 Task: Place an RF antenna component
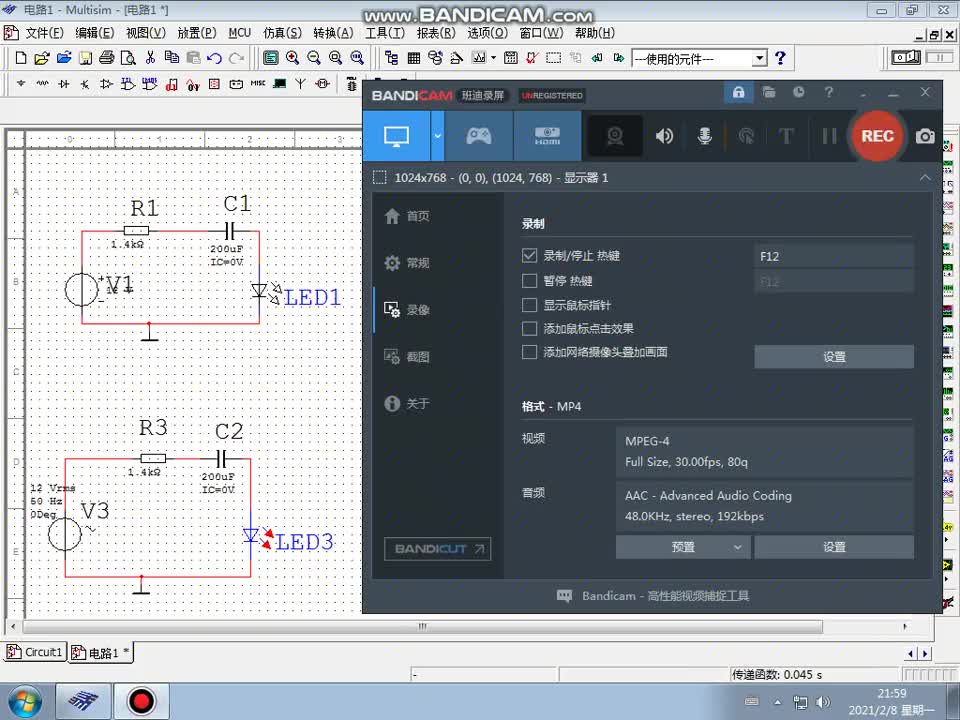click(x=301, y=83)
